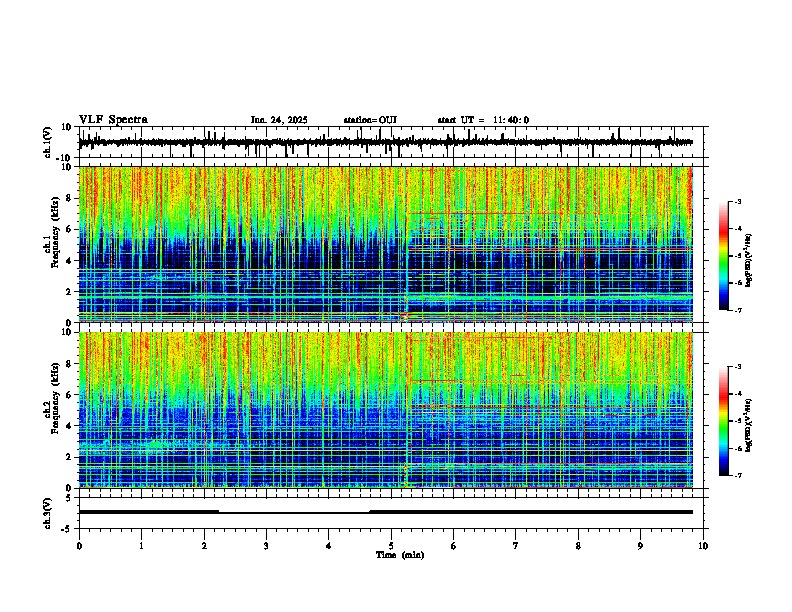Click the log(PSD) label of lower colorbar

(x=749, y=425)
